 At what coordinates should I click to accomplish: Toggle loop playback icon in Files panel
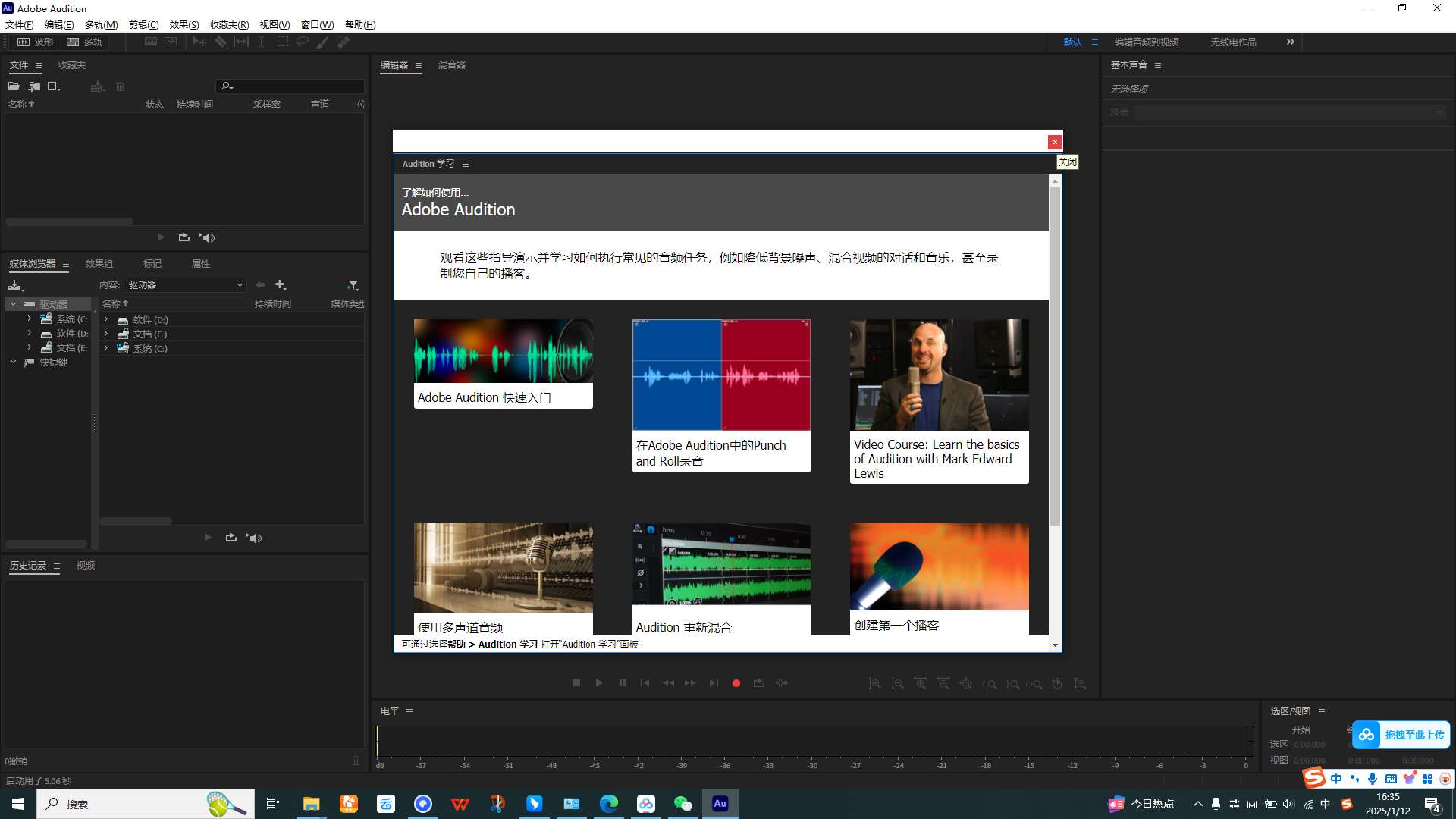[x=184, y=237]
